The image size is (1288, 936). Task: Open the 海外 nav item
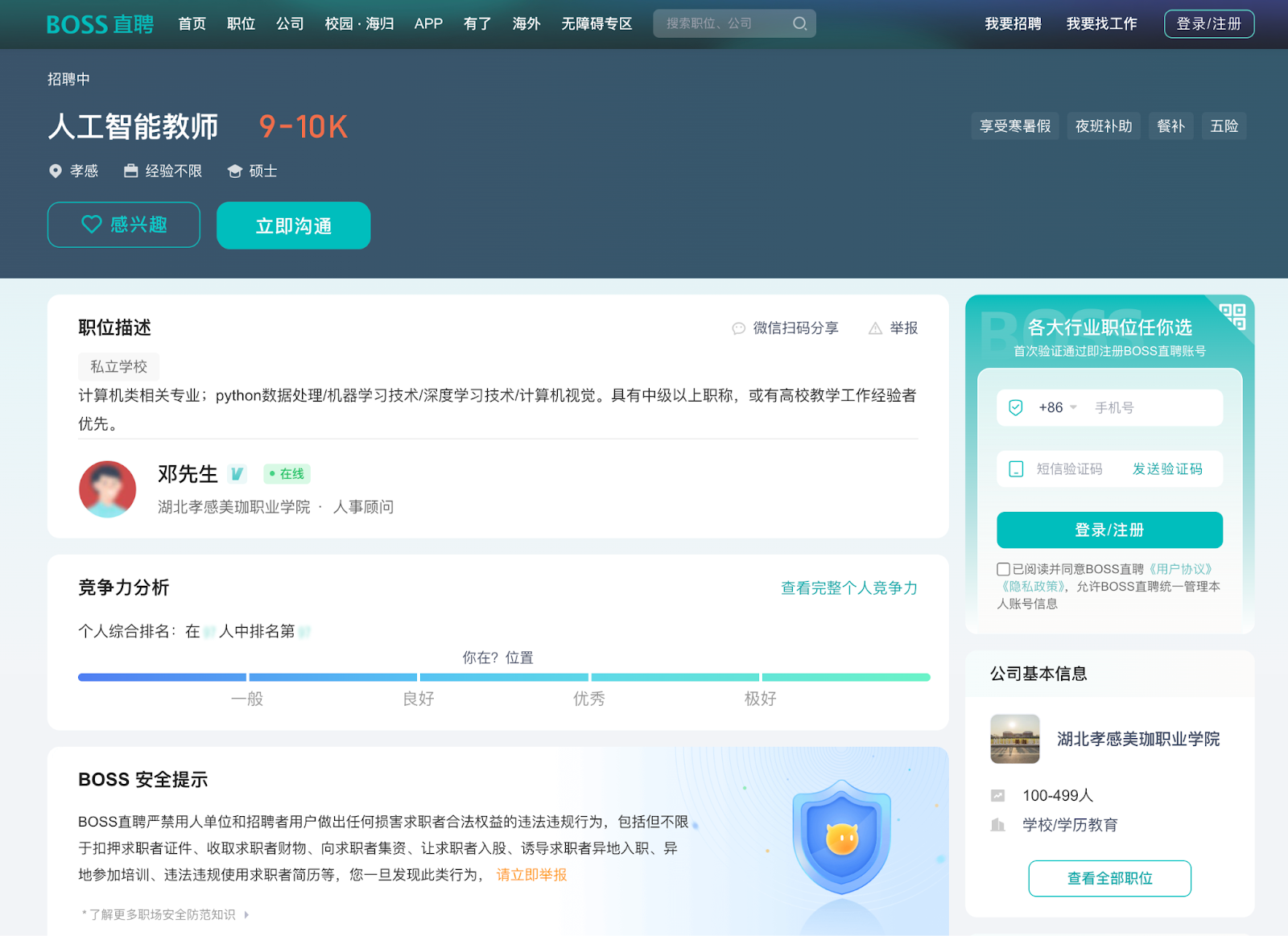coord(526,23)
